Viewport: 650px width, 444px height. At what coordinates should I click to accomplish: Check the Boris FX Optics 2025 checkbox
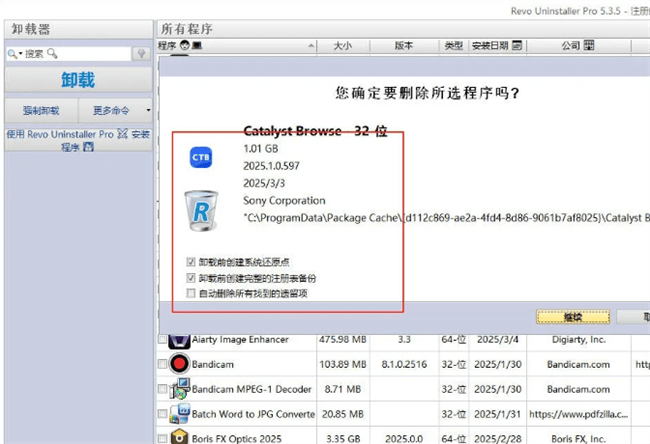[162, 439]
